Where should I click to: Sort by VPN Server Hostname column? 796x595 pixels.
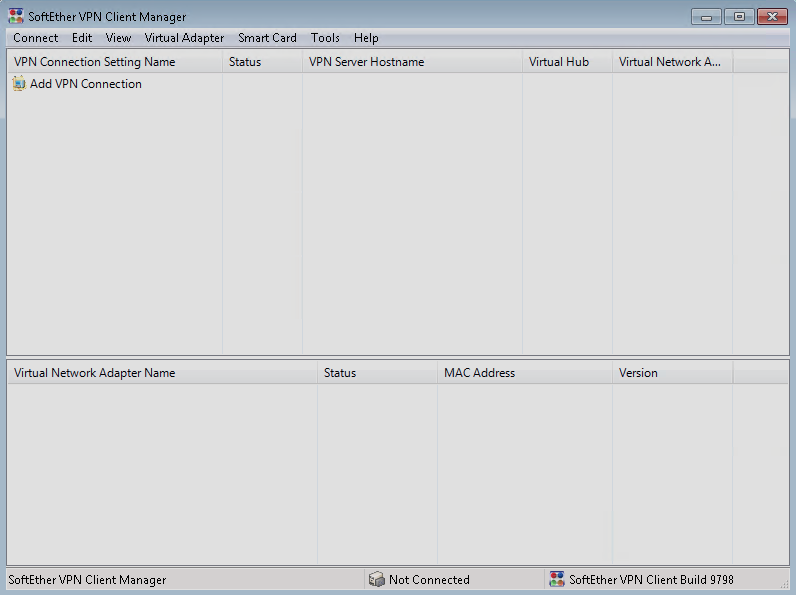[366, 62]
